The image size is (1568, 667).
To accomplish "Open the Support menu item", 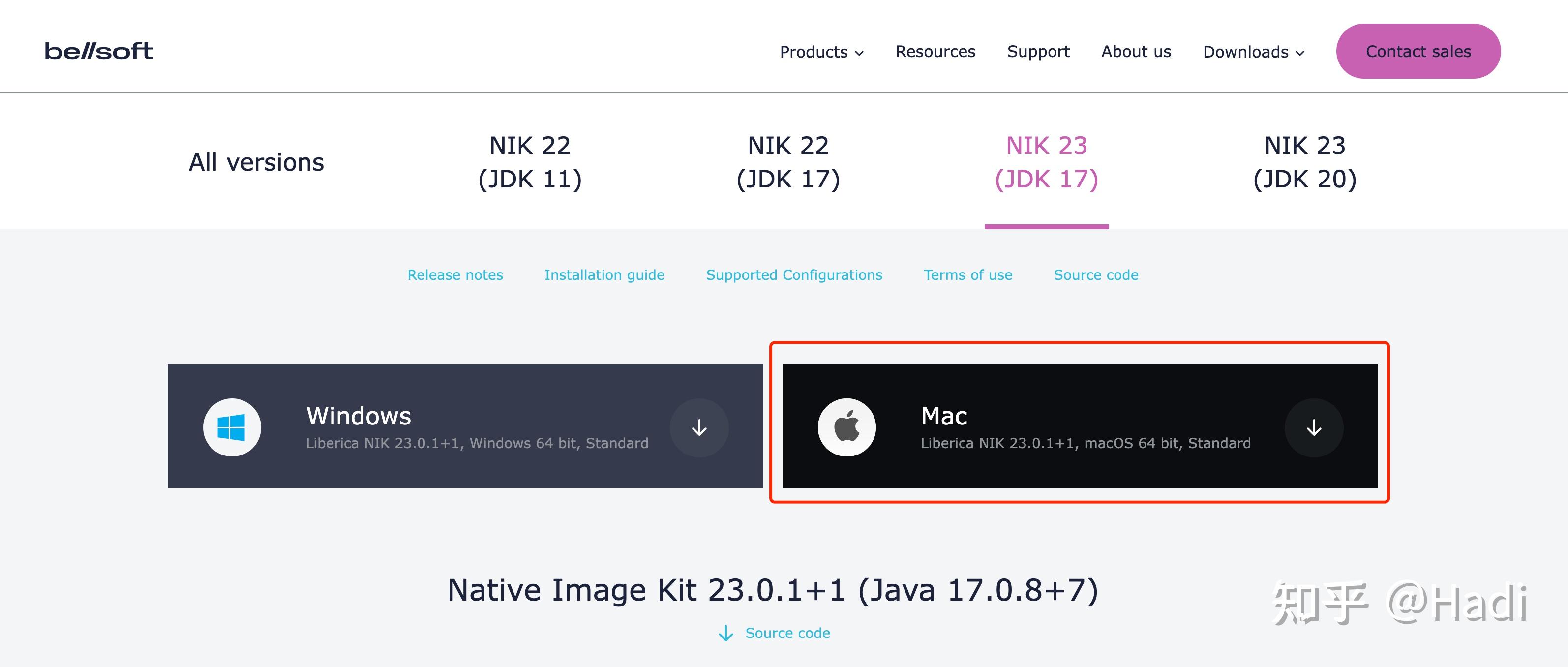I will [1038, 52].
